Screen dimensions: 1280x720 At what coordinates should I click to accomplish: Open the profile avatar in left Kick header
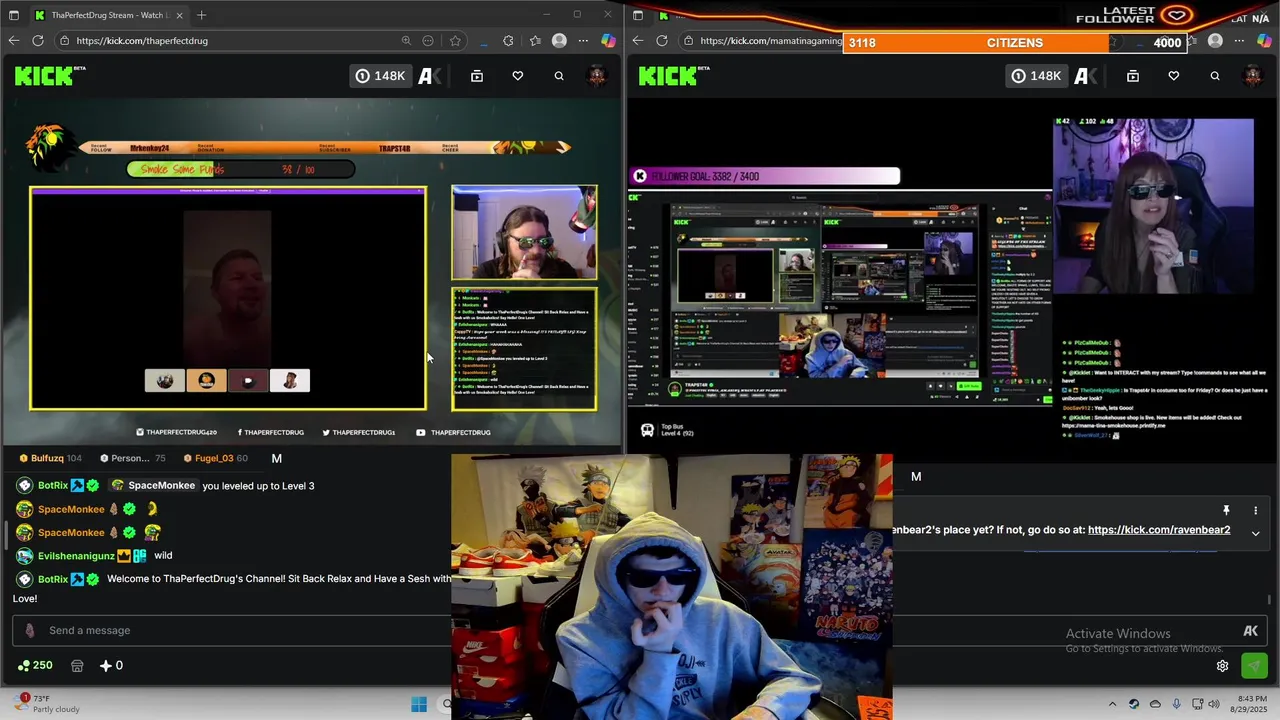pos(597,76)
